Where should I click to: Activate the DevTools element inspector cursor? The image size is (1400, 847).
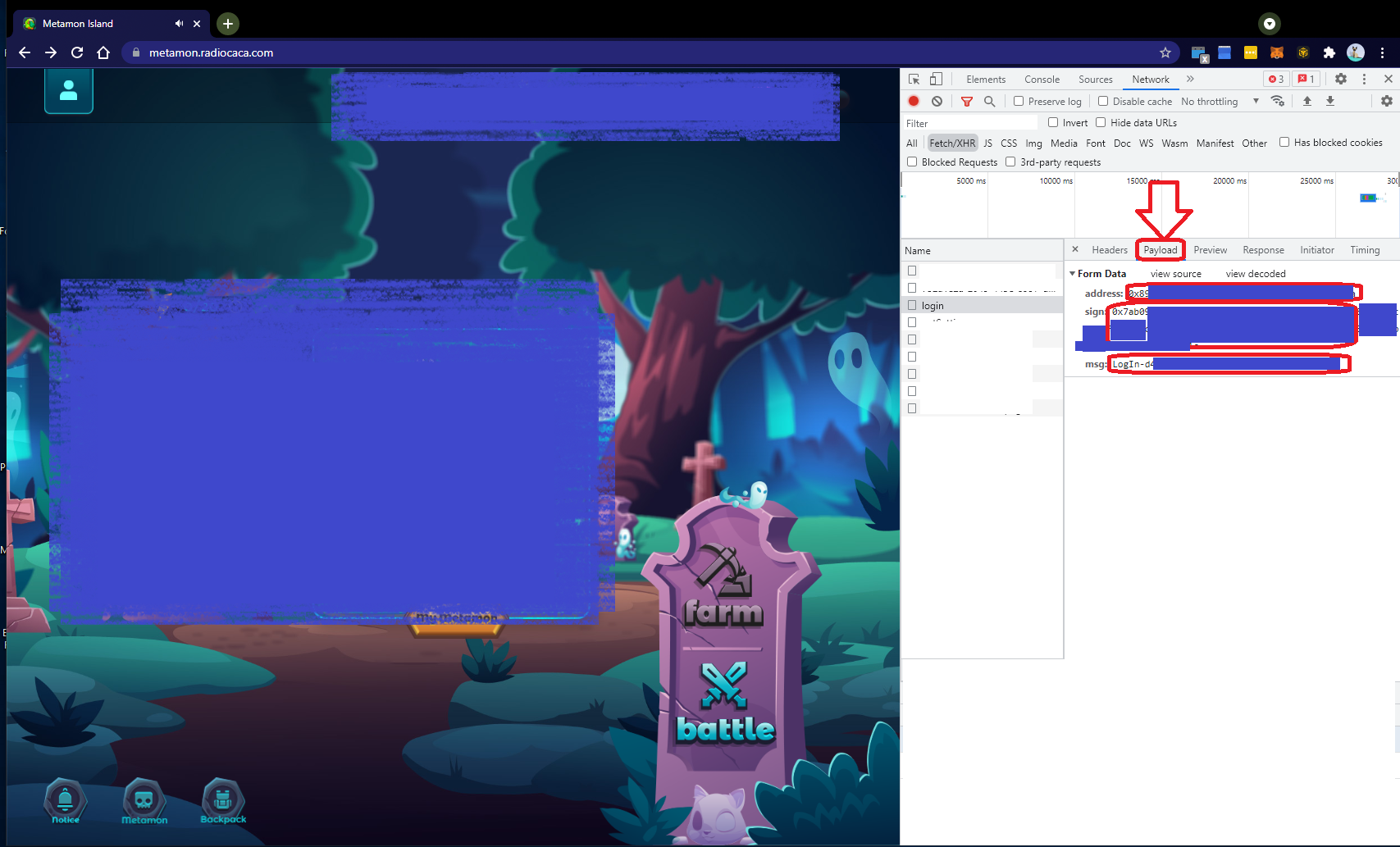coord(914,80)
